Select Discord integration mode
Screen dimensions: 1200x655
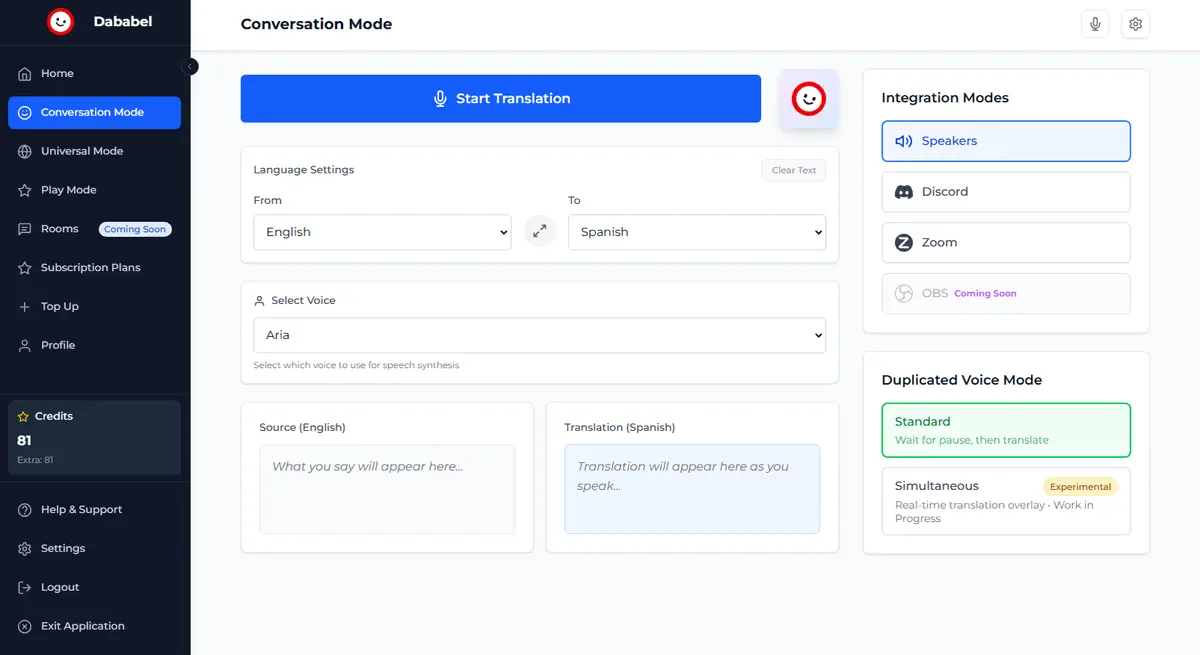click(x=1006, y=192)
